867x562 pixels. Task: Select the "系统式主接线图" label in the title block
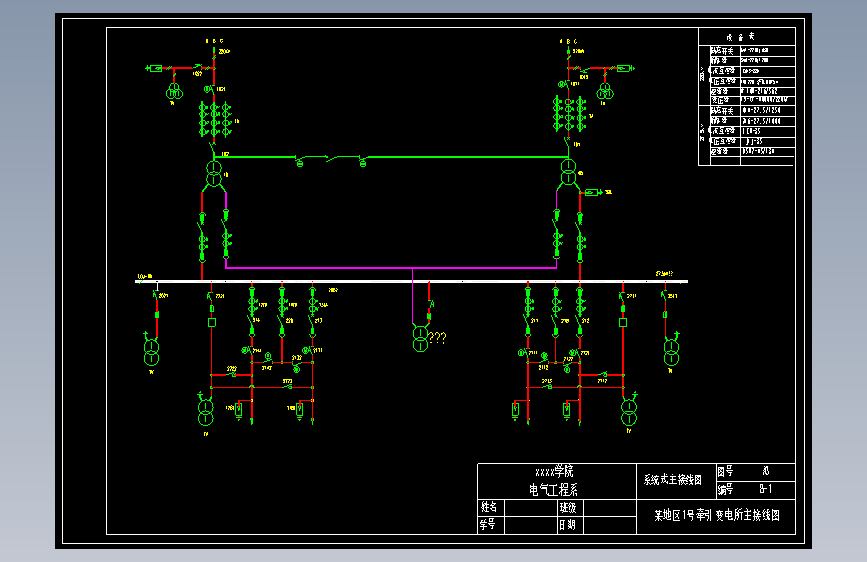(x=672, y=480)
